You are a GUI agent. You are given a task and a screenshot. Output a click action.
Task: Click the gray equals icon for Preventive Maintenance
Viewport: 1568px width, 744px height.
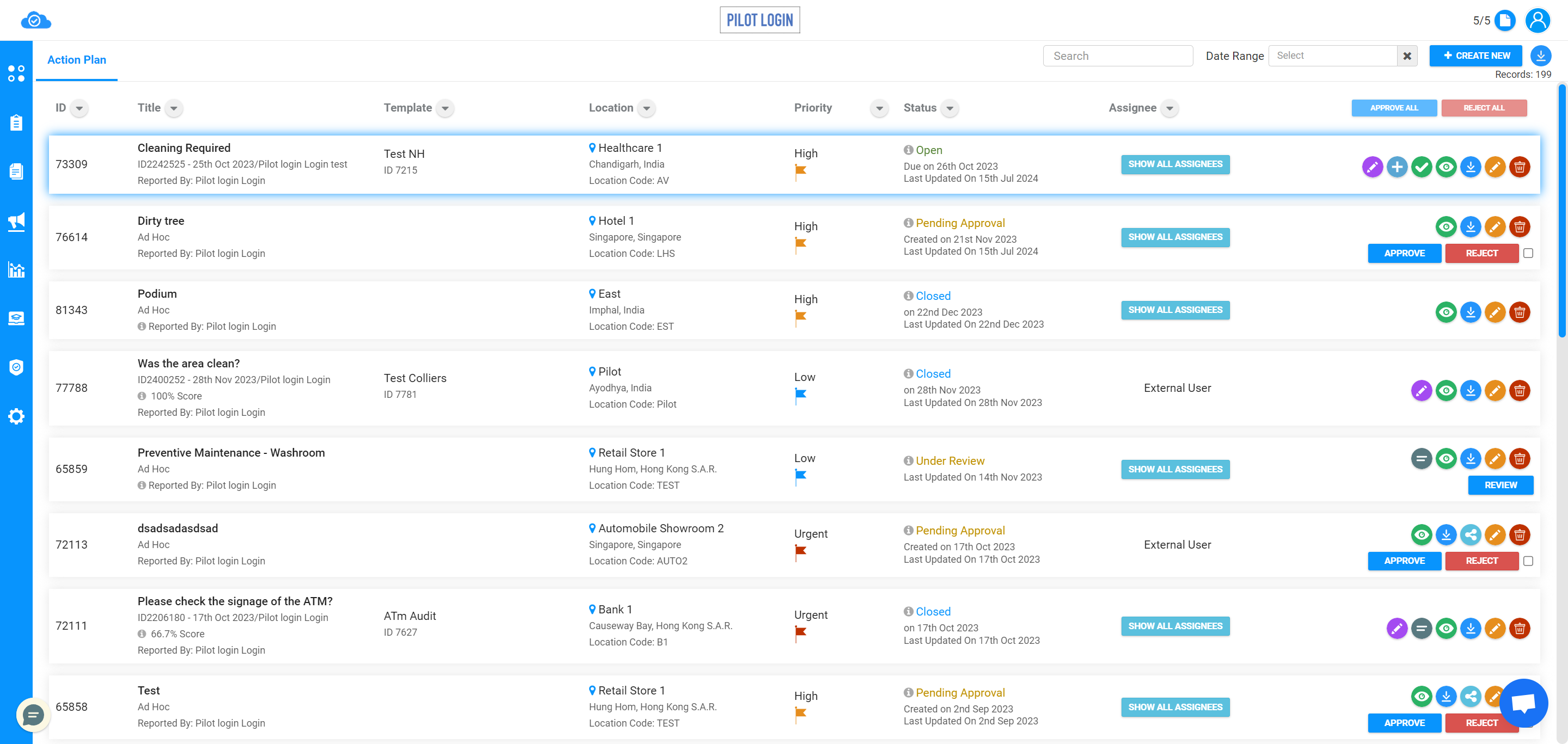pos(1422,458)
